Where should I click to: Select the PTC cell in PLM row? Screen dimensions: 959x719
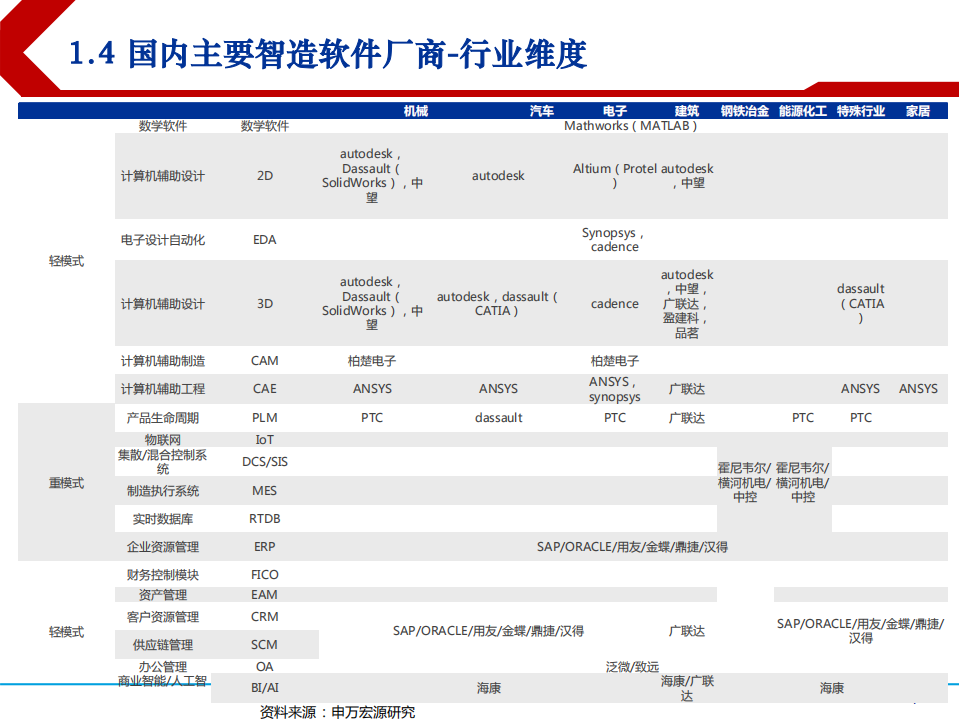[371, 417]
